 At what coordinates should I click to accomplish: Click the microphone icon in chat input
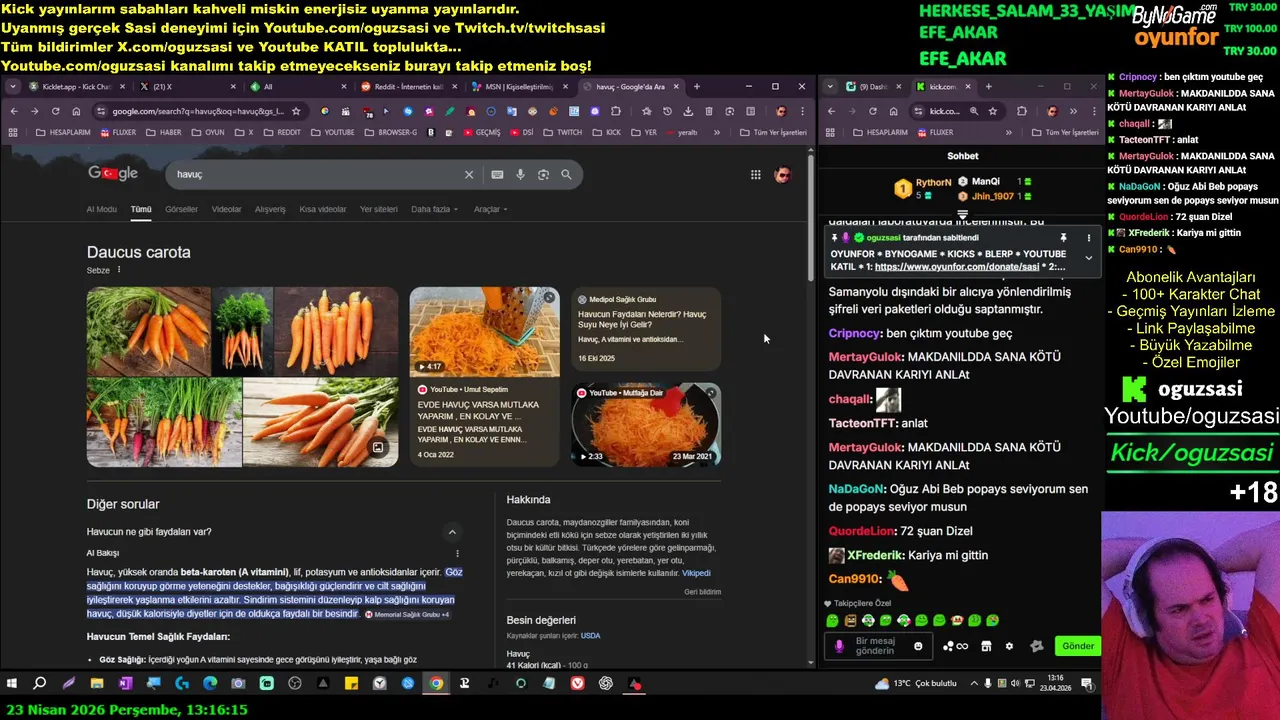click(839, 646)
